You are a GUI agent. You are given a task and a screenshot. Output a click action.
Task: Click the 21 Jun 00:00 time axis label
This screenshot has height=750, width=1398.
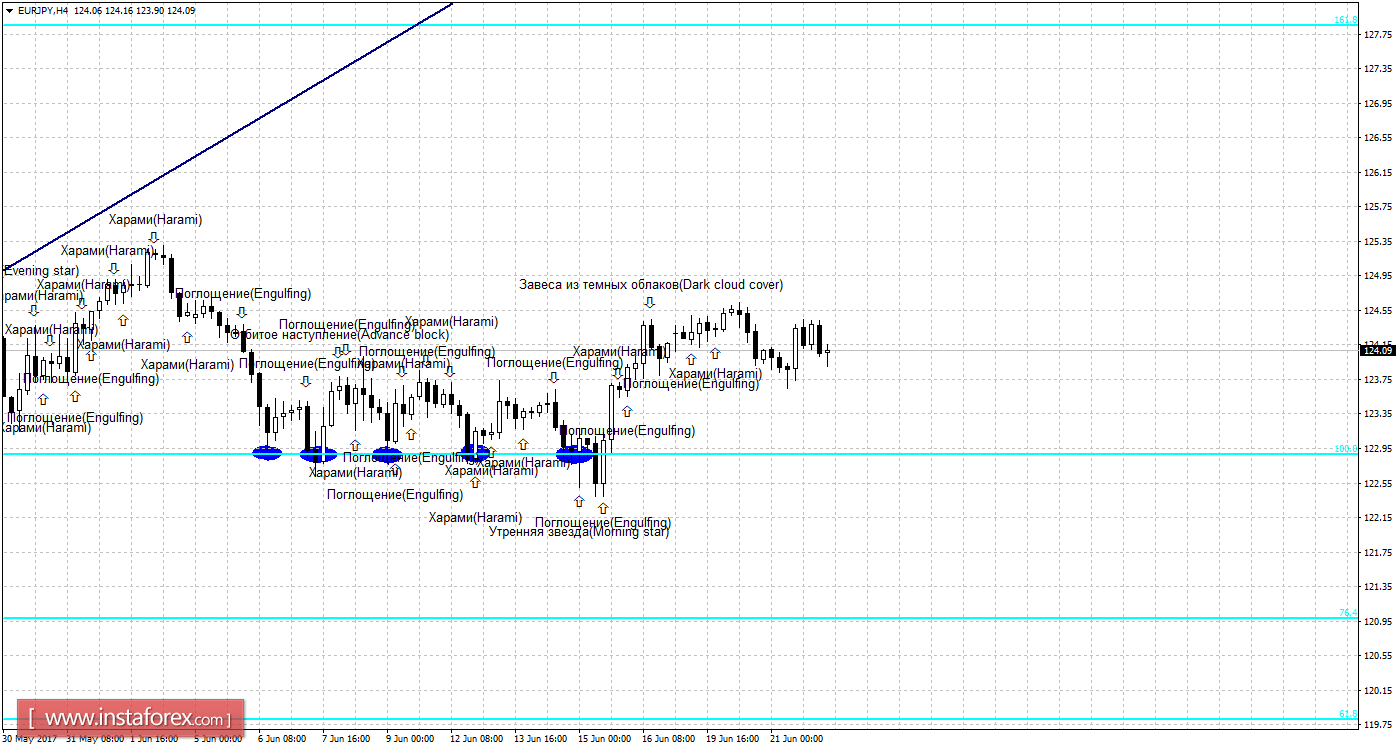point(796,739)
